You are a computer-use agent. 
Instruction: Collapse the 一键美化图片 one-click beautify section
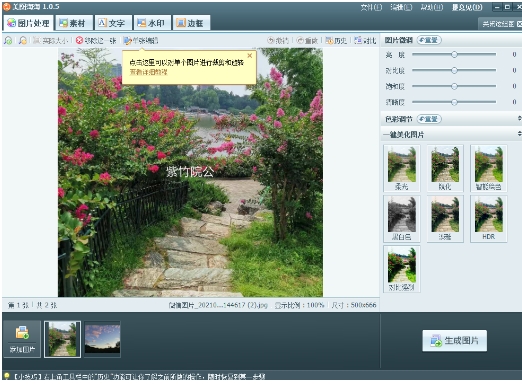click(519, 134)
